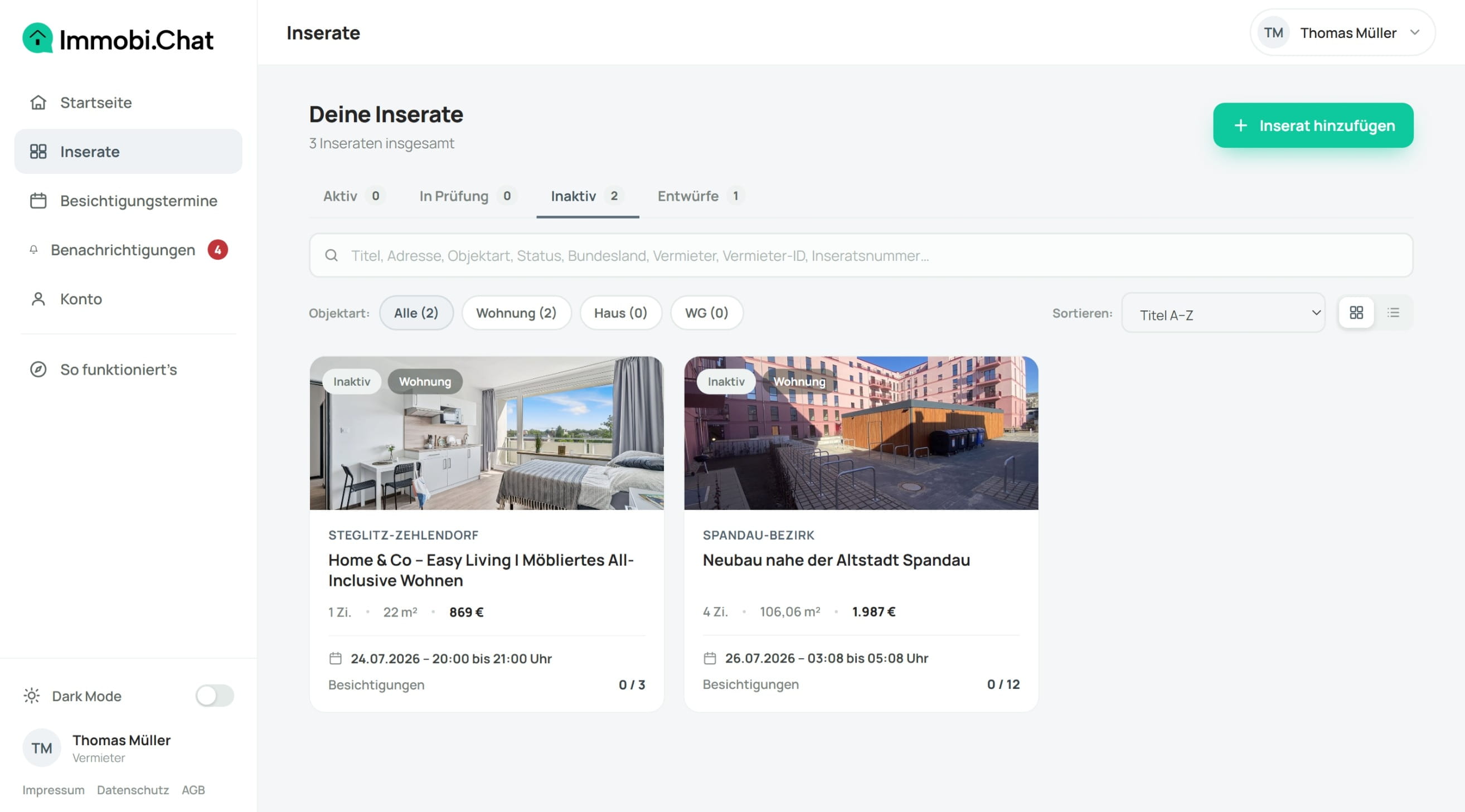1465x812 pixels.
Task: Open the Datenschutz link
Action: coord(133,789)
